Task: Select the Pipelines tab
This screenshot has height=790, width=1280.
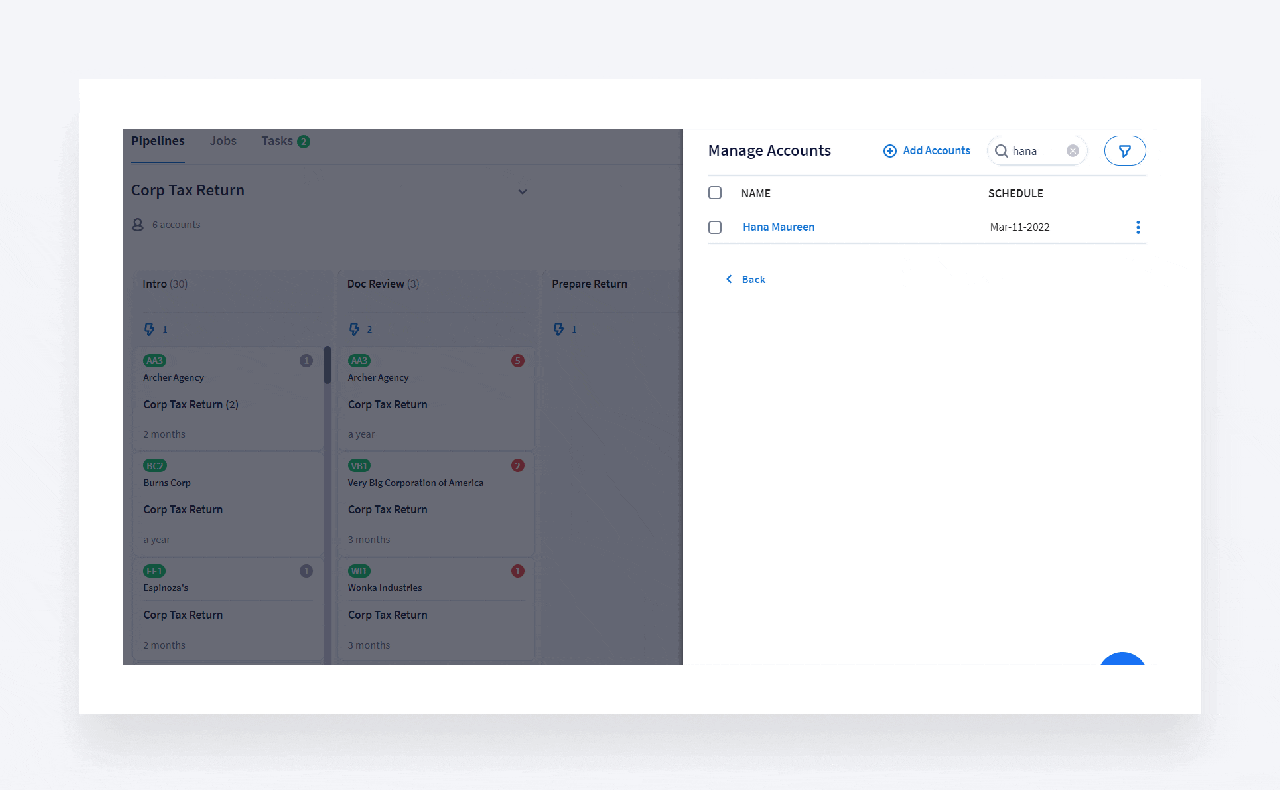Action: [x=158, y=141]
